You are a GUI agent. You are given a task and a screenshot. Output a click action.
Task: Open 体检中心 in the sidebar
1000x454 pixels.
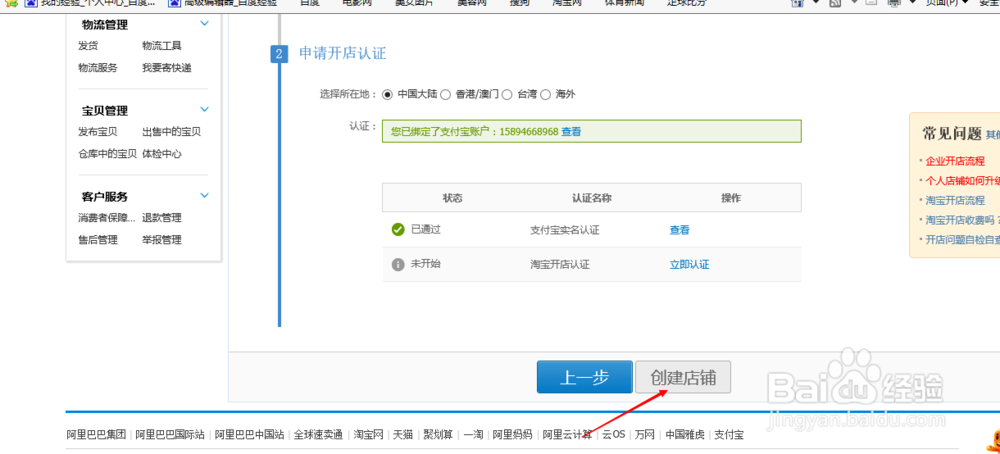pos(161,154)
